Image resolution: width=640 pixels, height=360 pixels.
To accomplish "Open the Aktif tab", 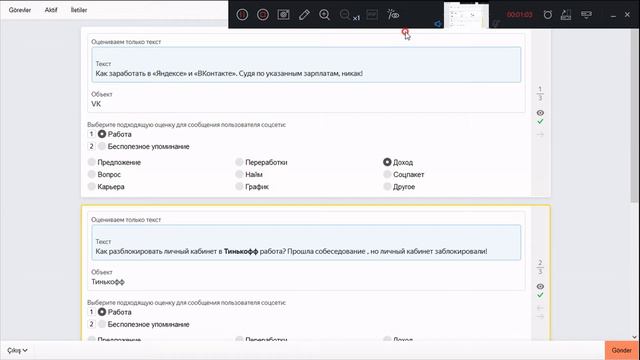I will (x=51, y=10).
